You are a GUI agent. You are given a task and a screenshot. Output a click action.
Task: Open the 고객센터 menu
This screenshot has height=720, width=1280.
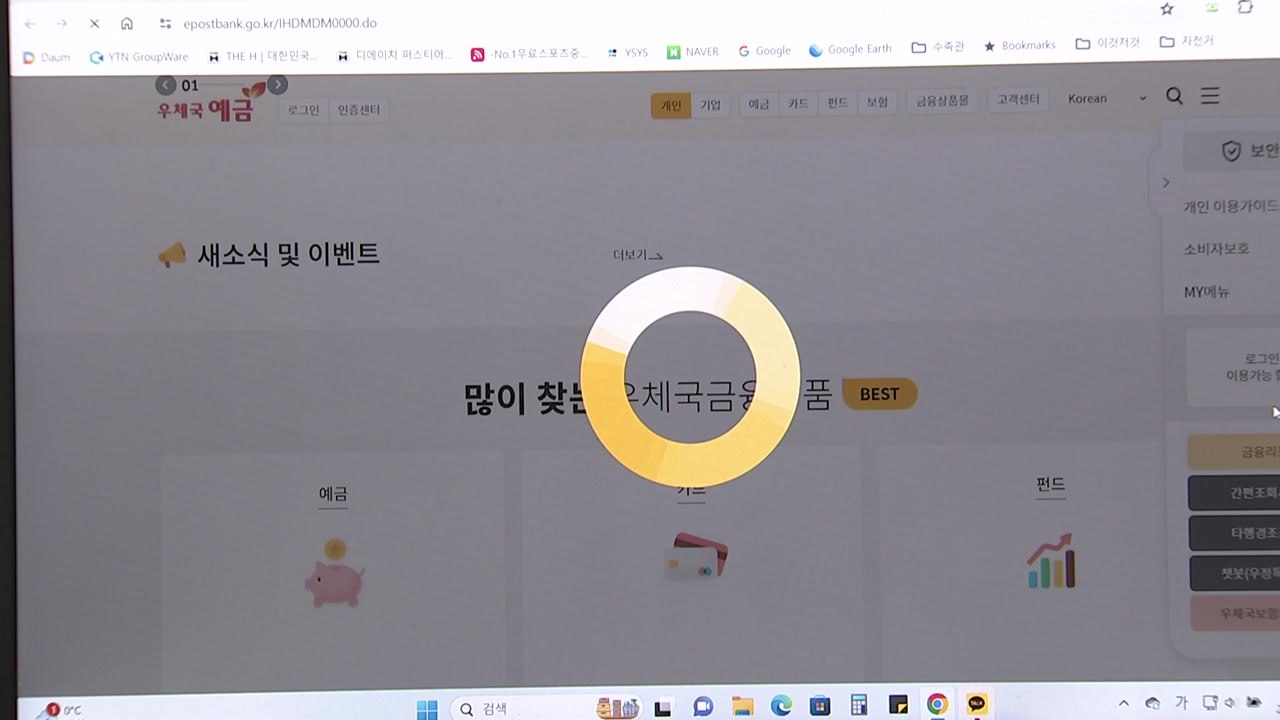[x=1018, y=100]
